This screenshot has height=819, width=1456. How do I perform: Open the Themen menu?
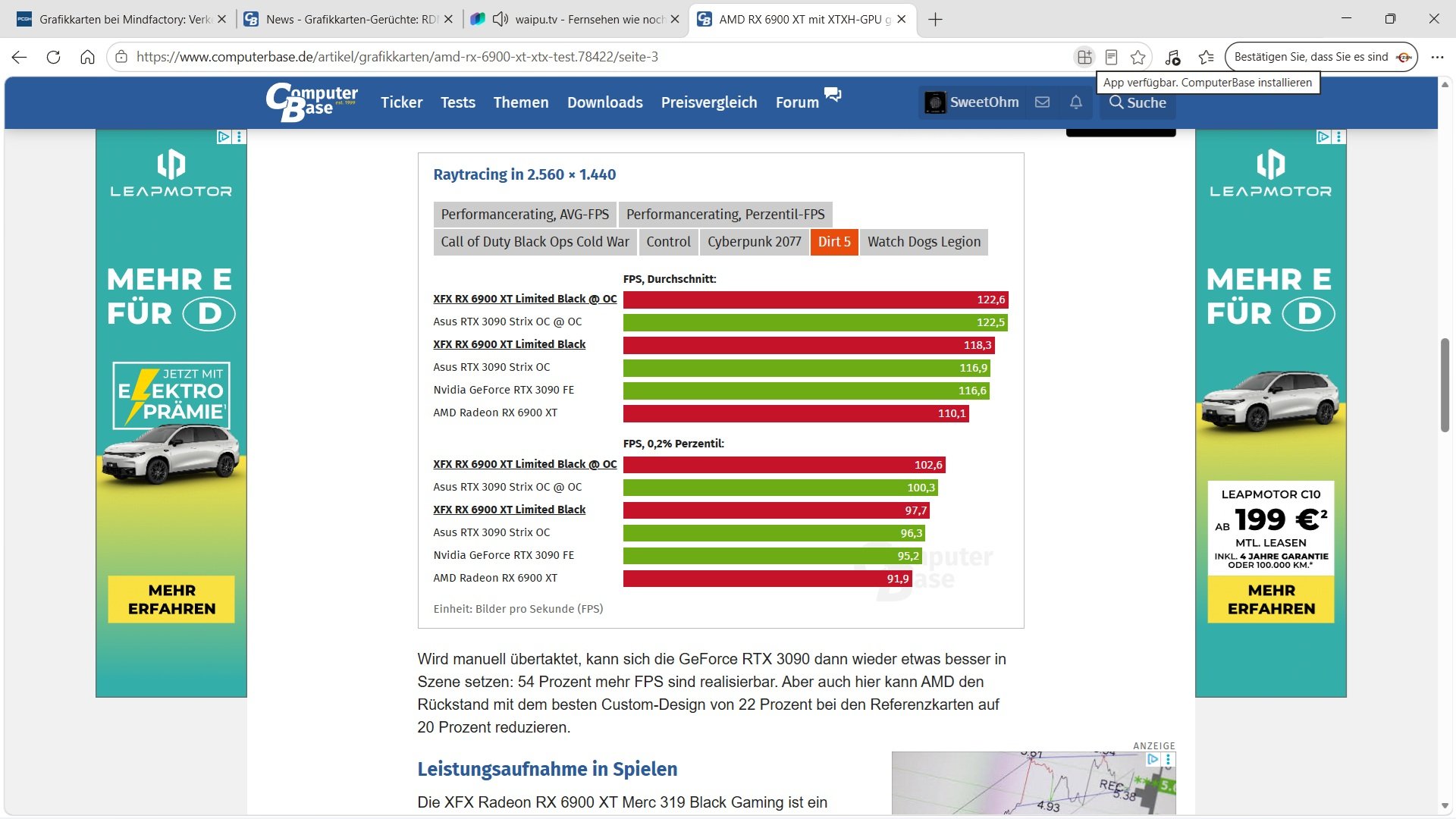pyautogui.click(x=521, y=102)
